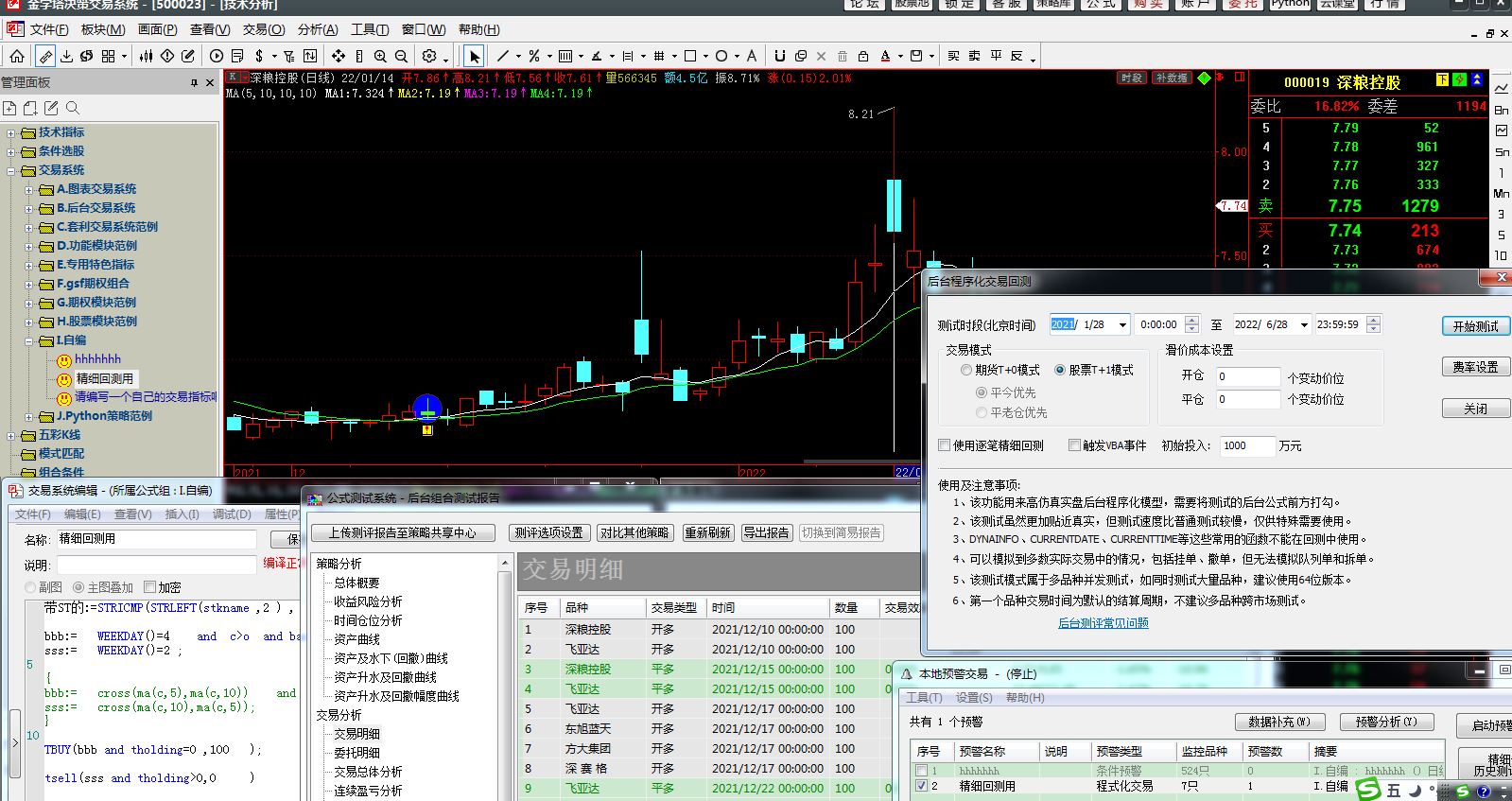Click the dollar sign toolbar icon
1512x801 pixels.
coord(259,56)
